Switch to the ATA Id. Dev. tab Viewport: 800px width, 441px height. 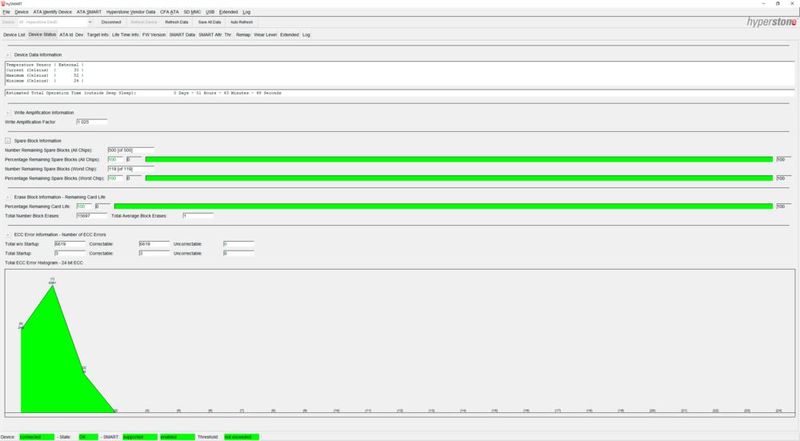pyautogui.click(x=71, y=35)
